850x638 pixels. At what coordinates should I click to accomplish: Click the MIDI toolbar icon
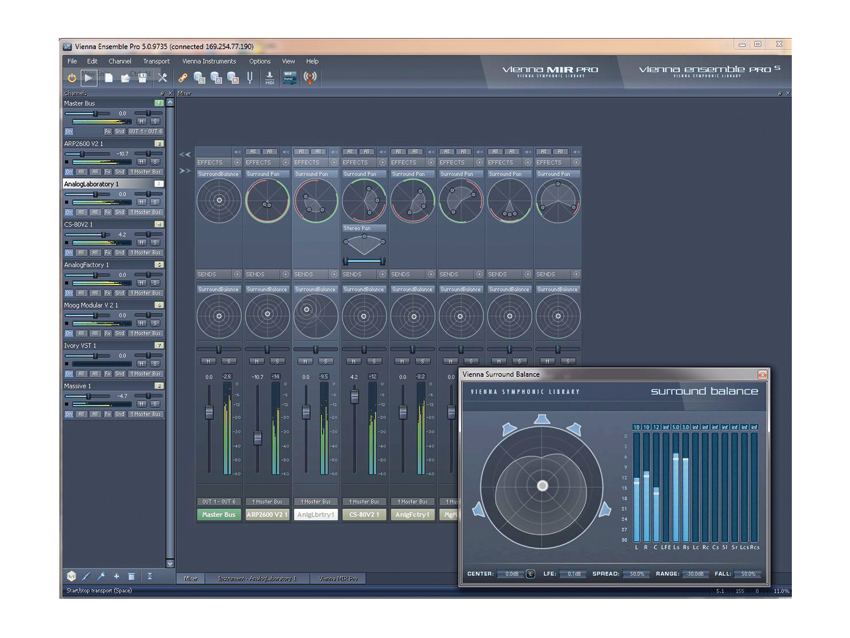point(269,78)
